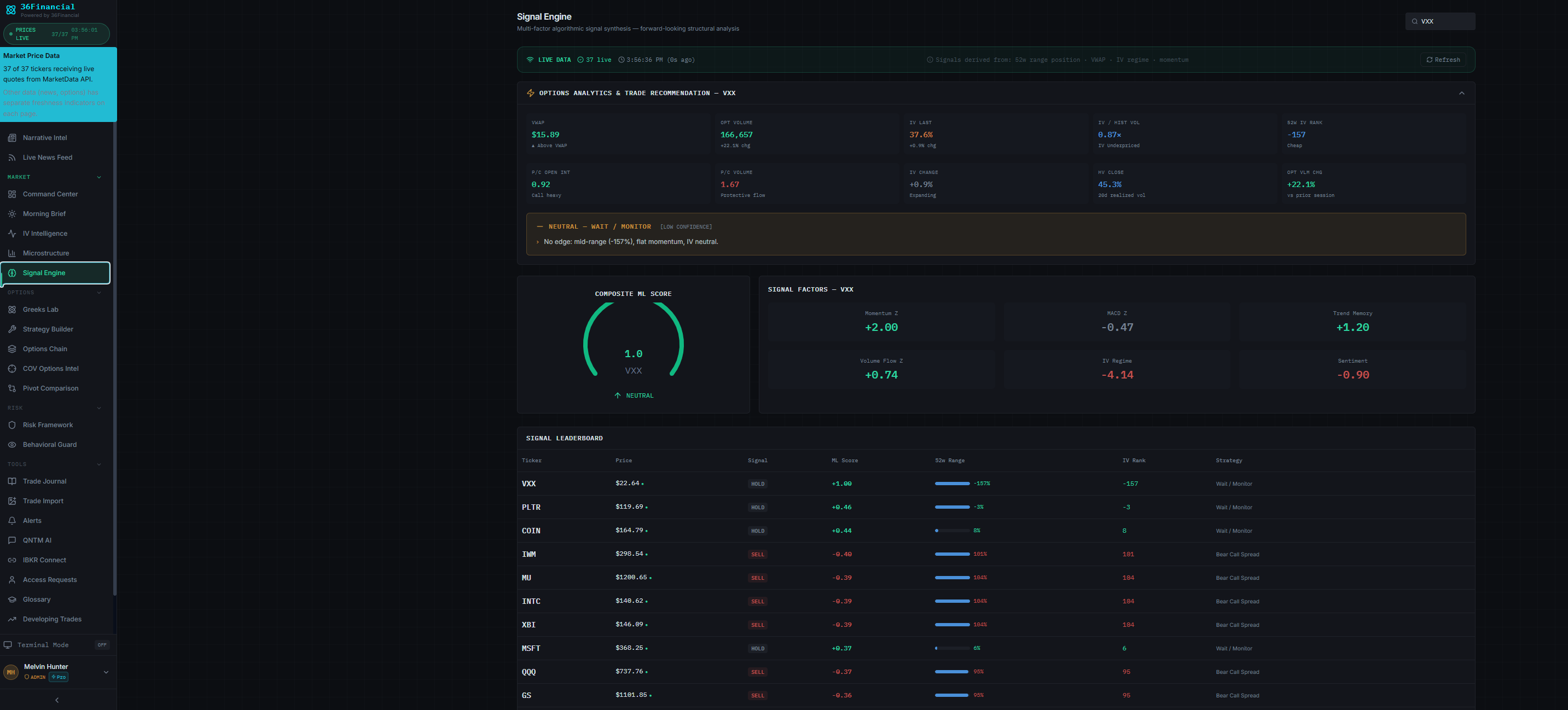Screen dimensions: 1568x710
Task: Open COIN ticker in leaderboard
Action: point(531,531)
